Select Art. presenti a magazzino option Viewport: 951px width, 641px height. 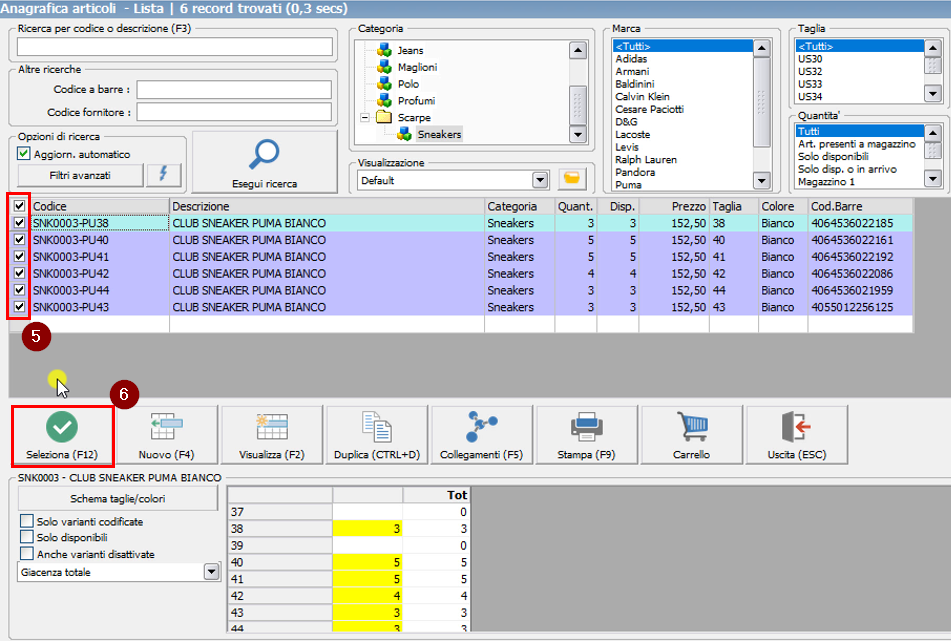point(856,144)
